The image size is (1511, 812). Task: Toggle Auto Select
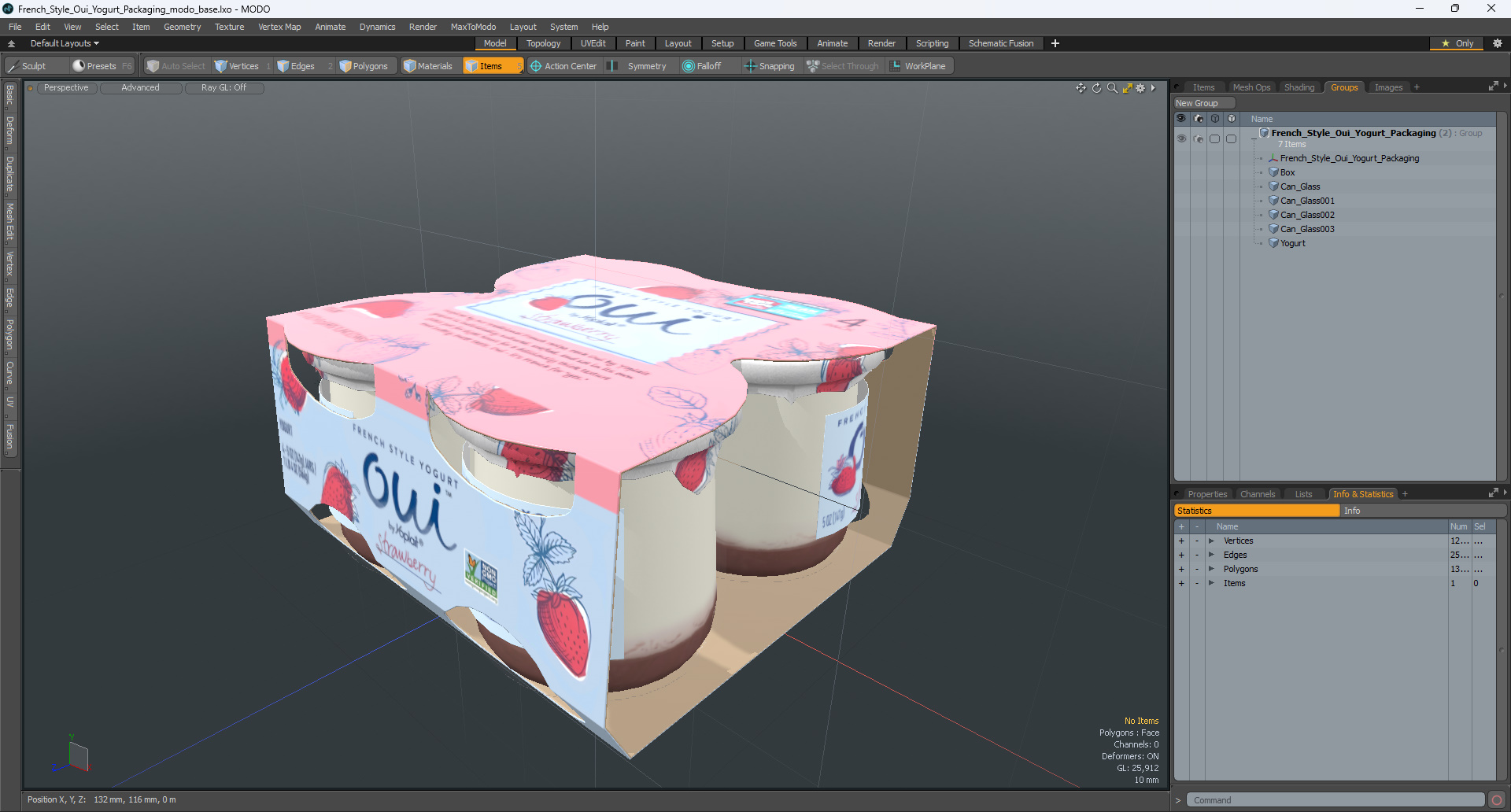tap(176, 66)
